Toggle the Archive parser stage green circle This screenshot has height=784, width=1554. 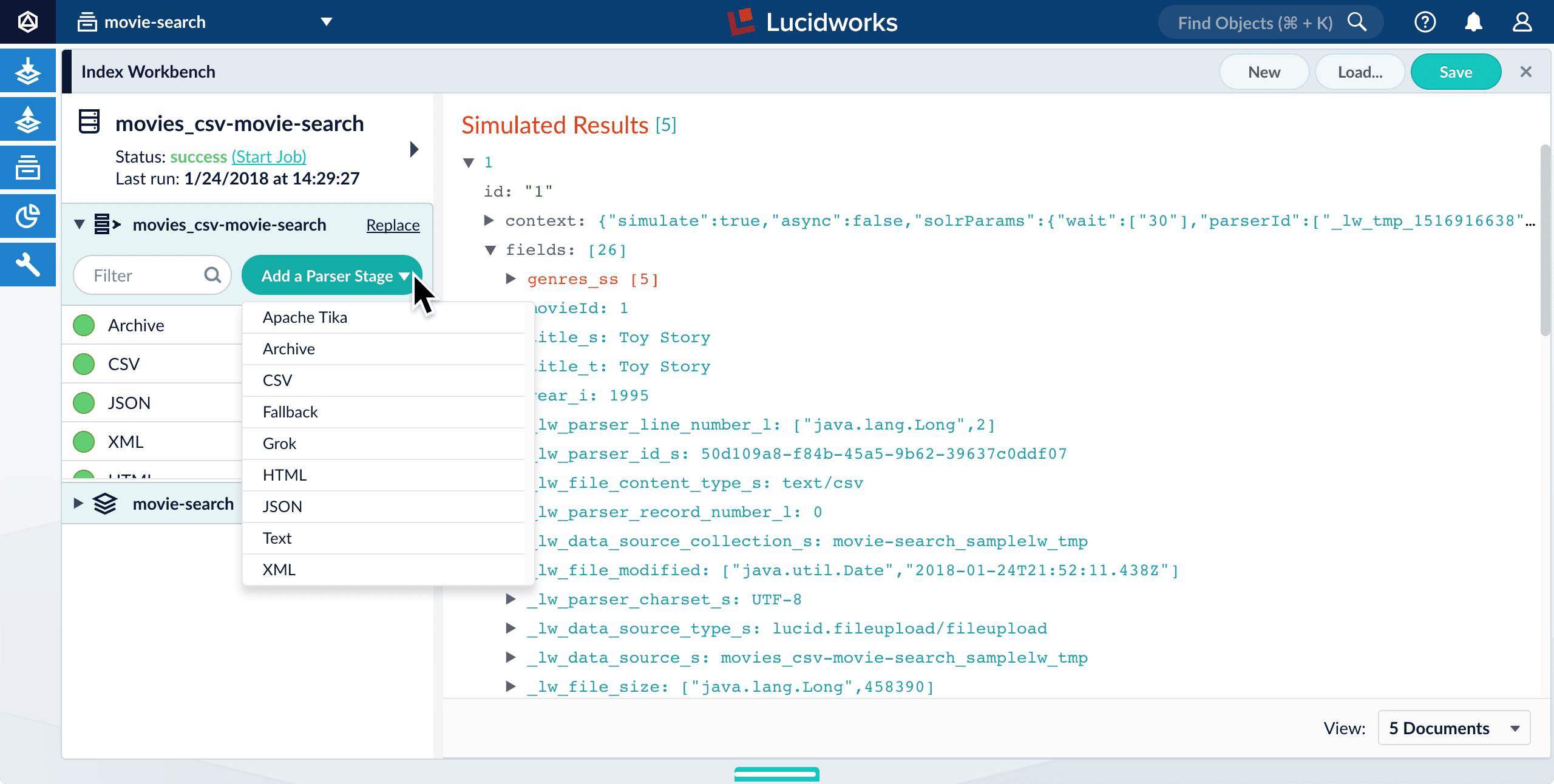84,325
